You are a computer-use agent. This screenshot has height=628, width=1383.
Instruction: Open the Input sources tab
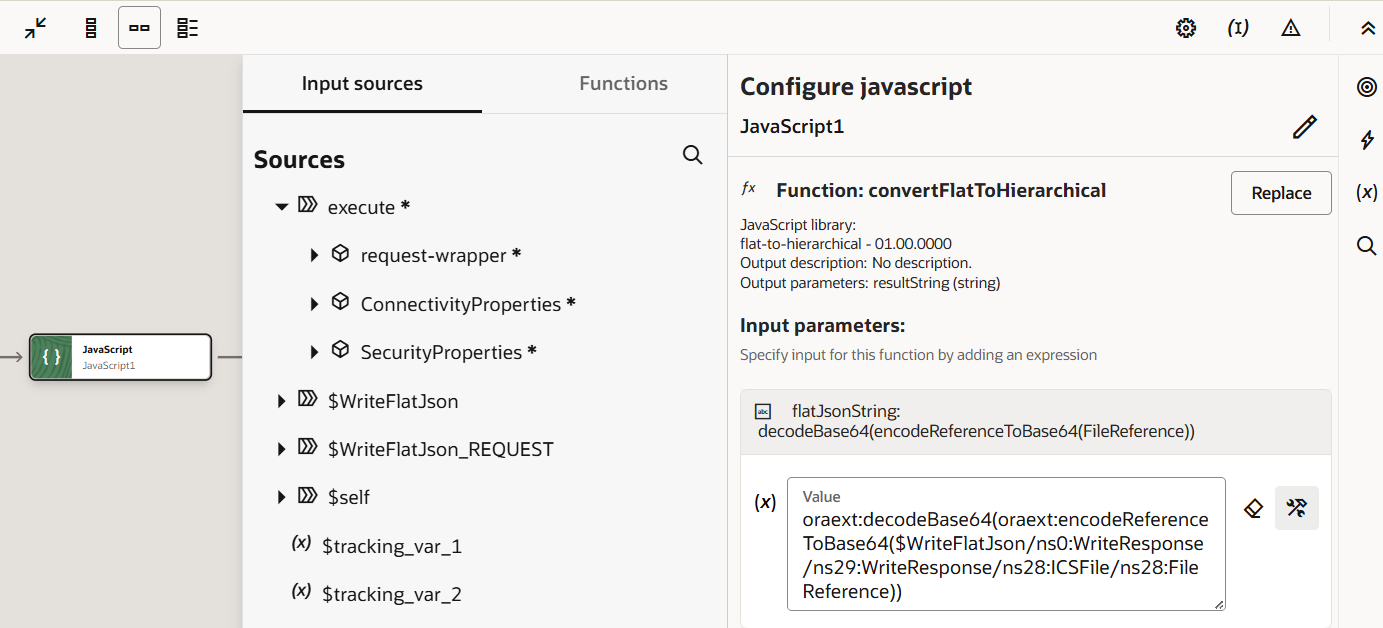pyautogui.click(x=362, y=83)
